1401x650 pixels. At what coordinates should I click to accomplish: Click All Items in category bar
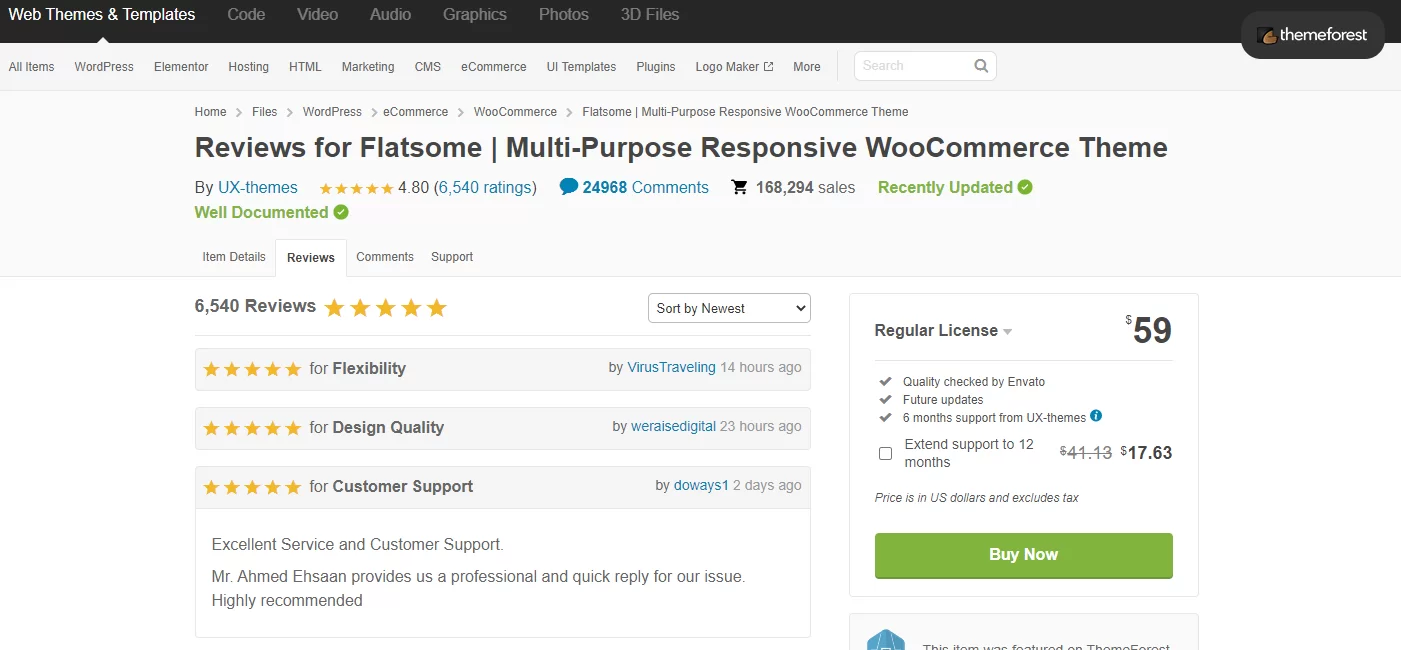click(32, 67)
